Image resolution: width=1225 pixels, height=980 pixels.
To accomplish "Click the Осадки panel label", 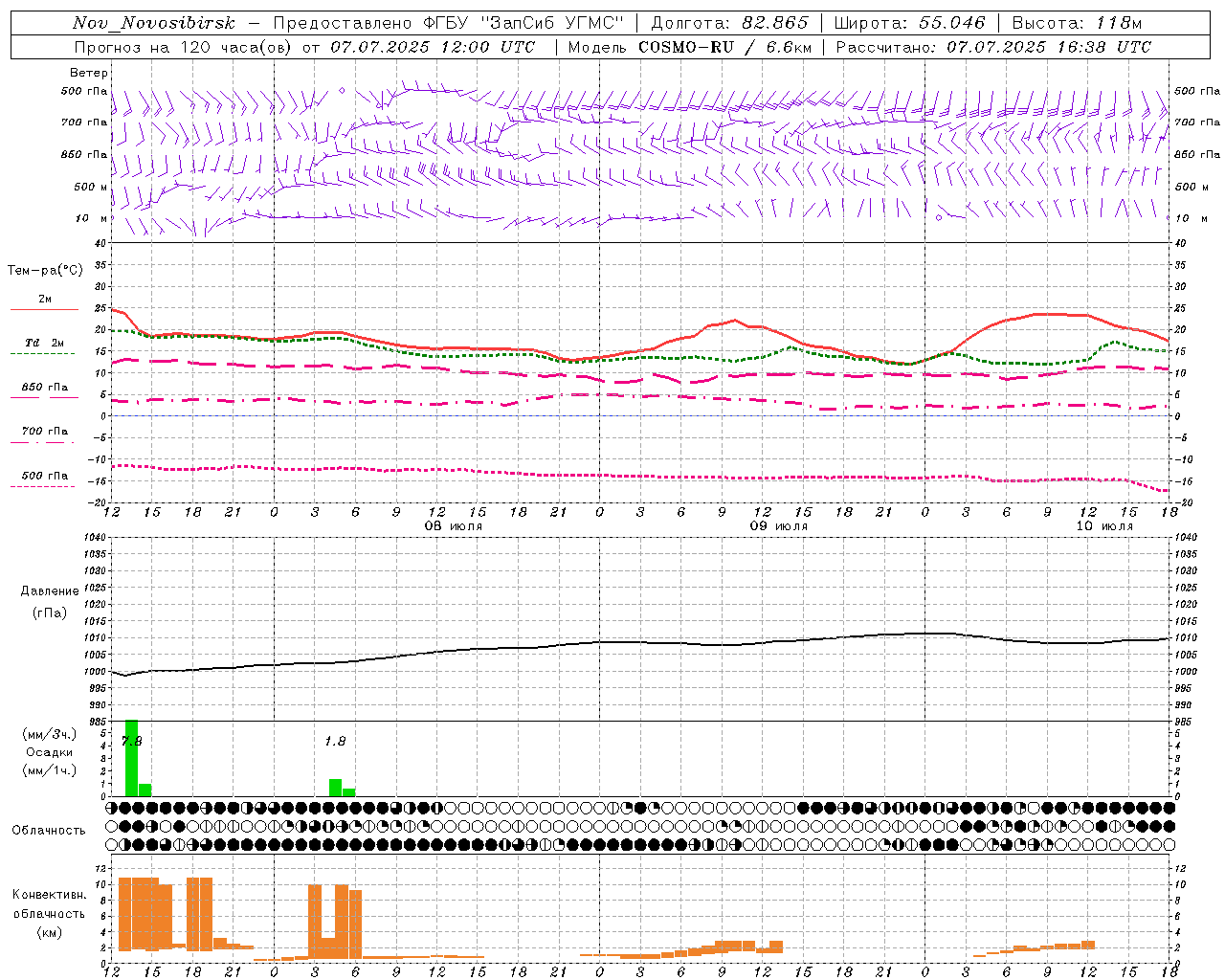I will pos(50,752).
